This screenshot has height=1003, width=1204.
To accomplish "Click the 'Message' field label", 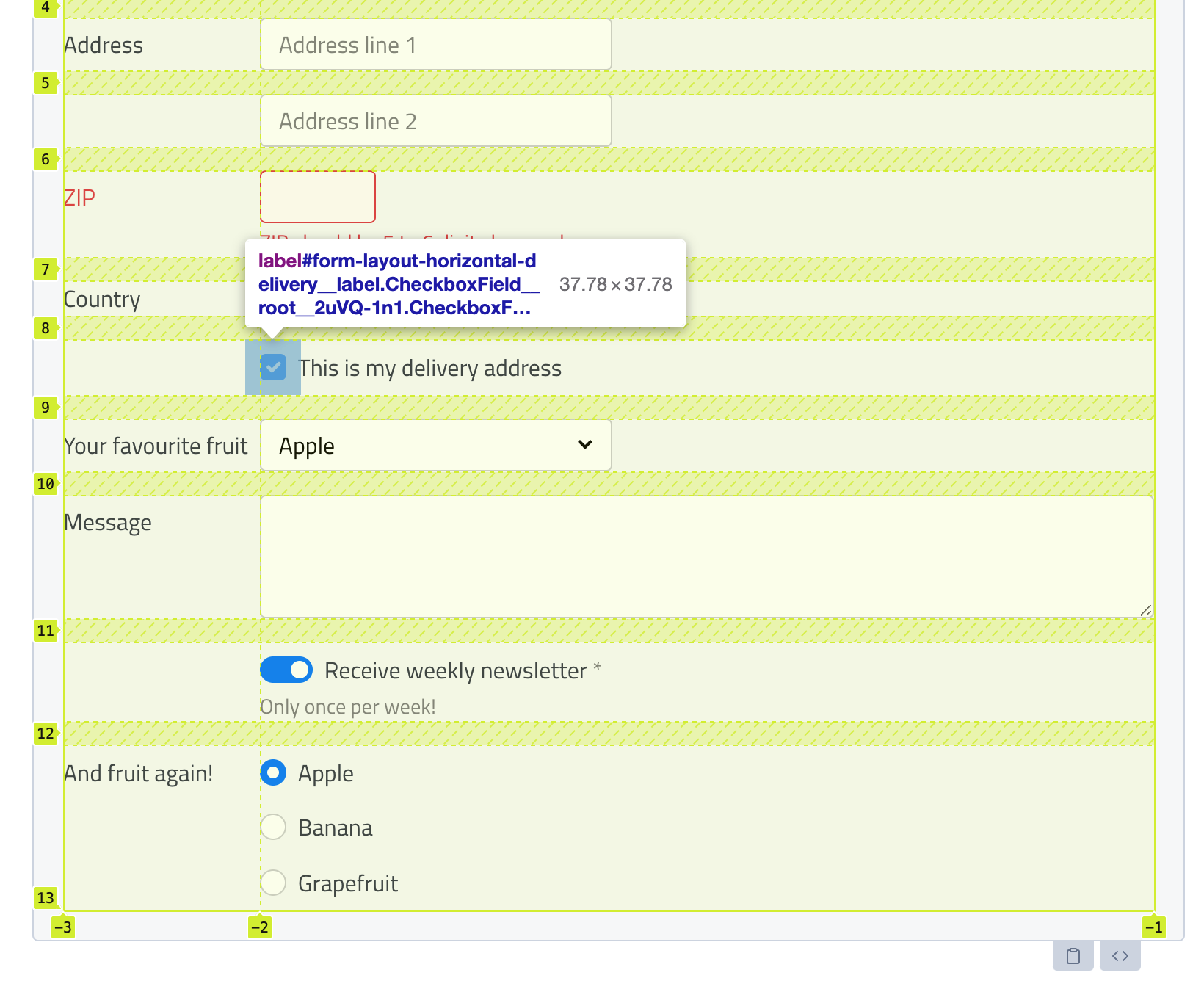I will point(108,522).
